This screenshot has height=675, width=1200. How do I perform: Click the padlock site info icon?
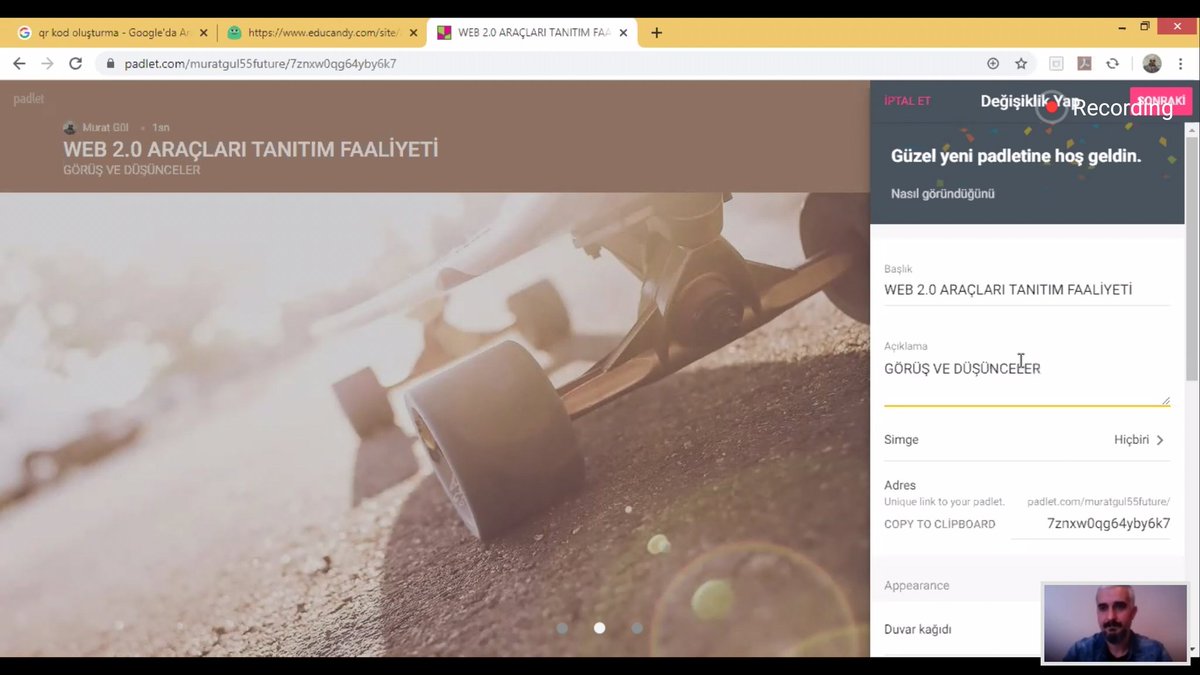pos(111,63)
